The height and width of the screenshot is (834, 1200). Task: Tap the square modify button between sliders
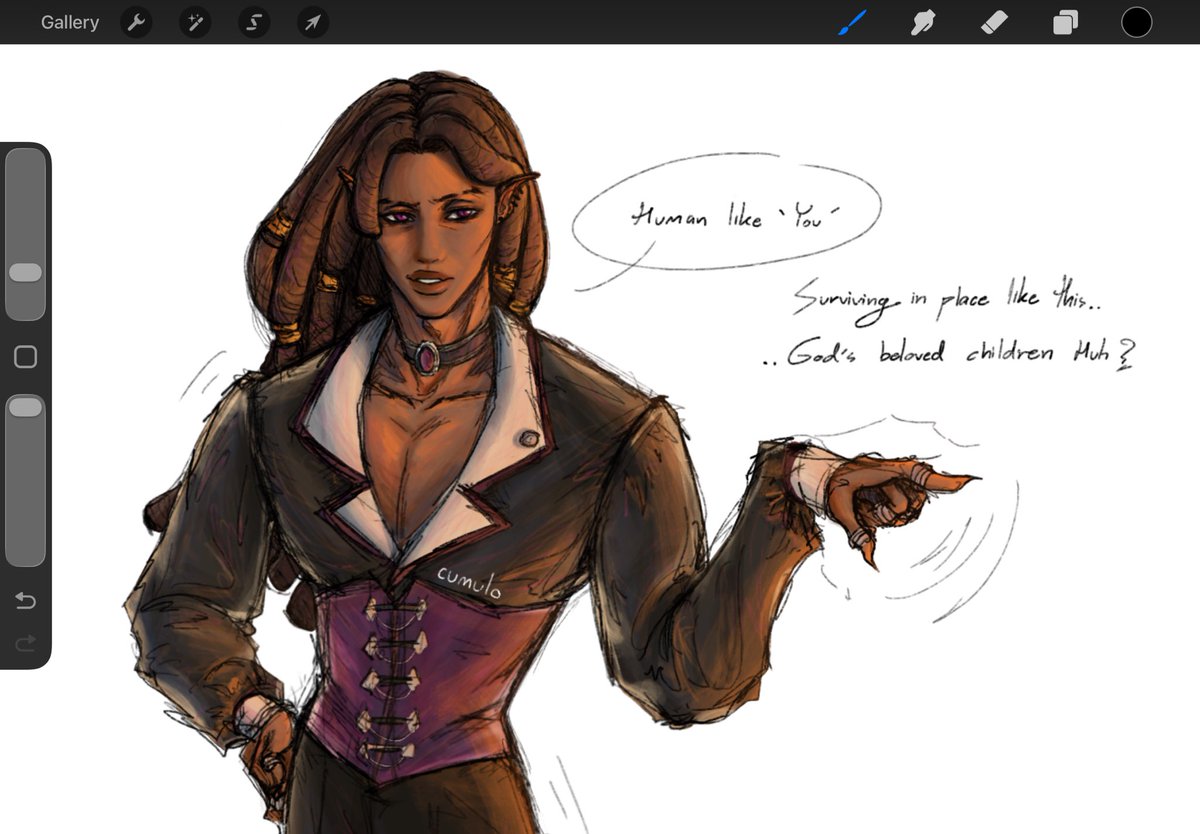(26, 356)
